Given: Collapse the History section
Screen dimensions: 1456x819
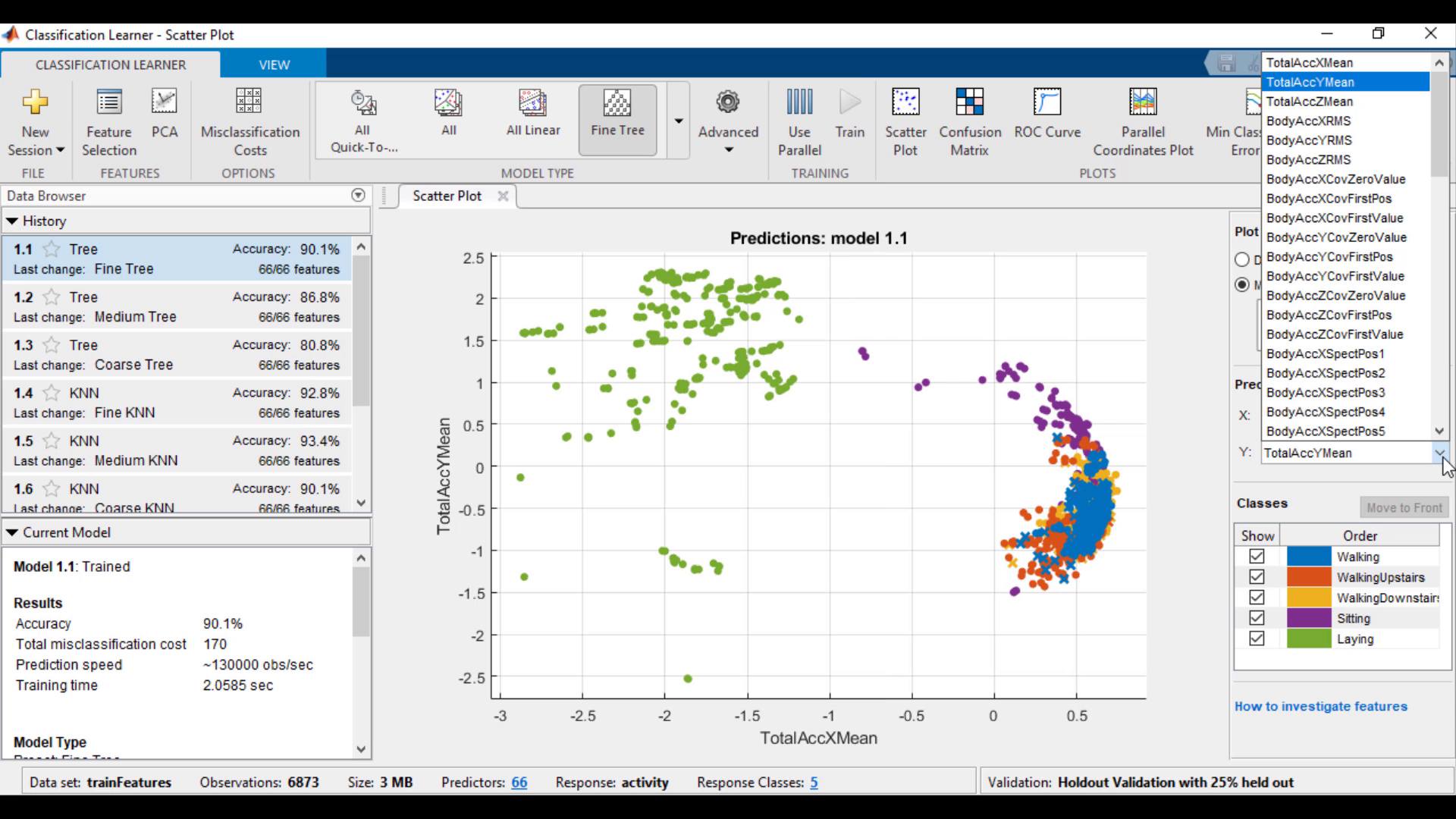Looking at the screenshot, I should [x=12, y=221].
